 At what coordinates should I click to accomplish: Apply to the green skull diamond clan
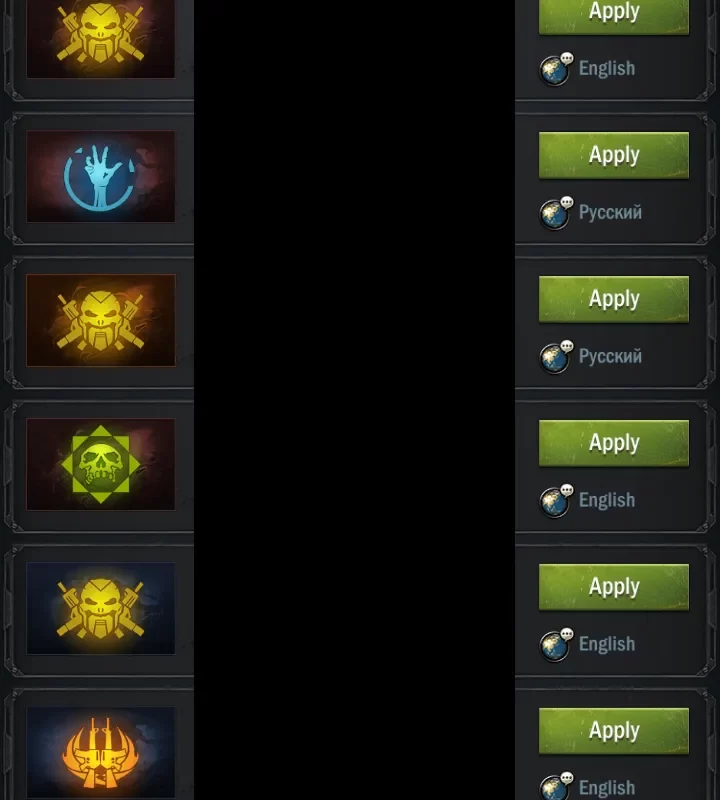[614, 443]
